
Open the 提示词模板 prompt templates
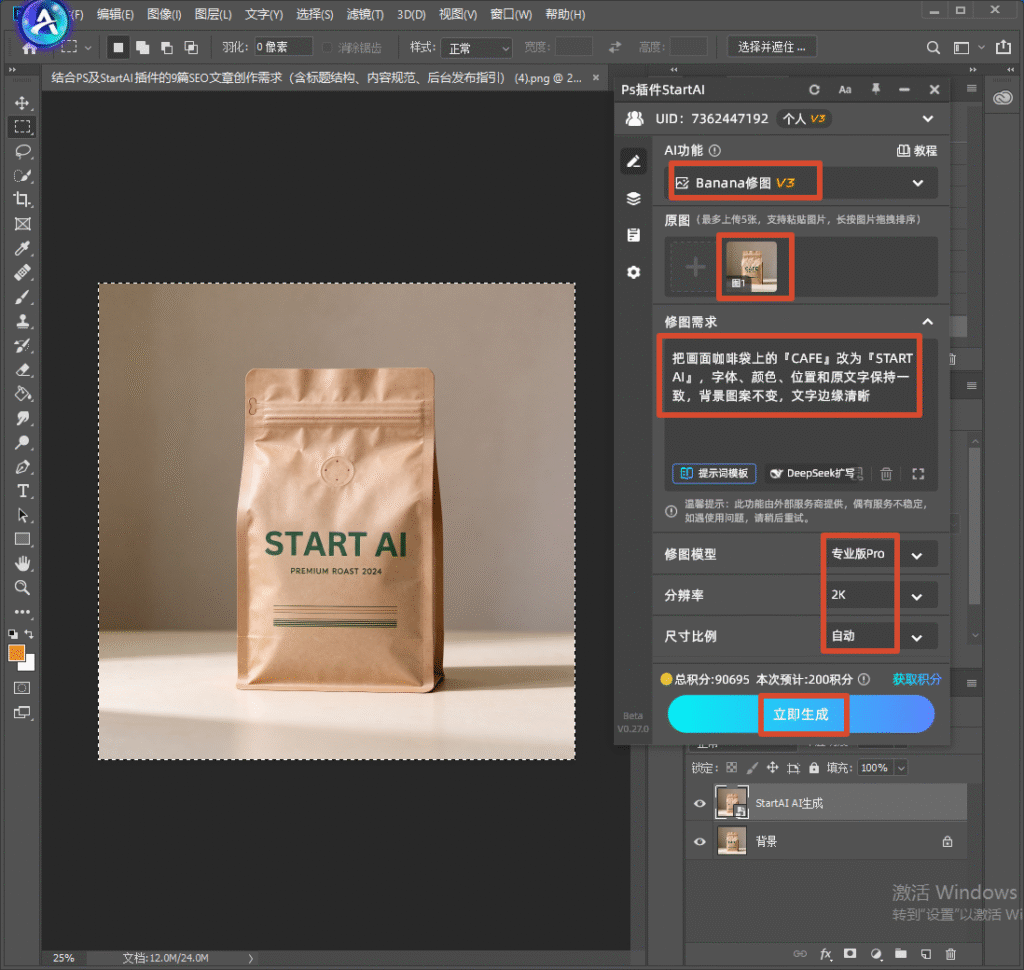pyautogui.click(x=714, y=474)
